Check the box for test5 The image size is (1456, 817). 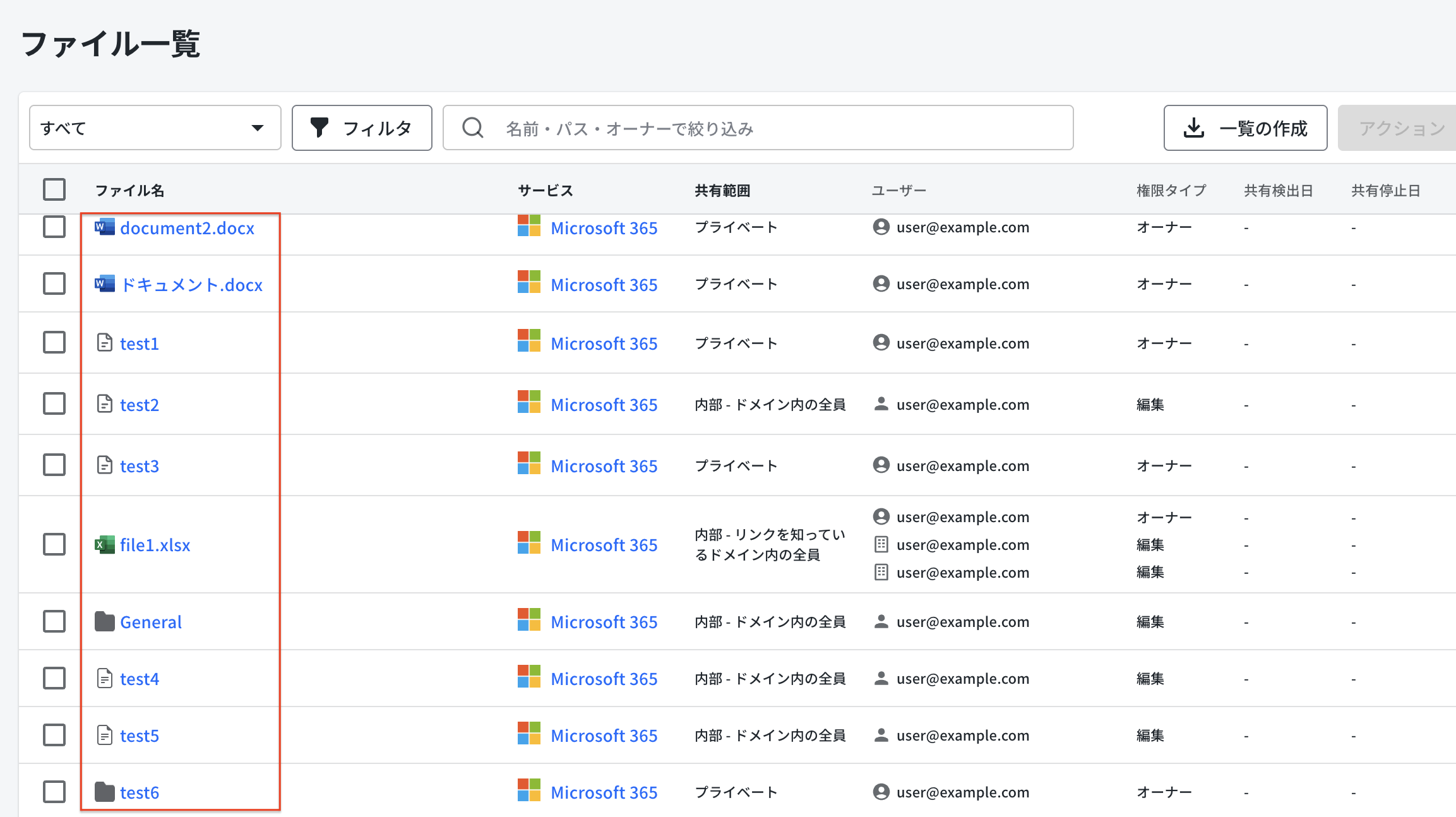[x=54, y=735]
